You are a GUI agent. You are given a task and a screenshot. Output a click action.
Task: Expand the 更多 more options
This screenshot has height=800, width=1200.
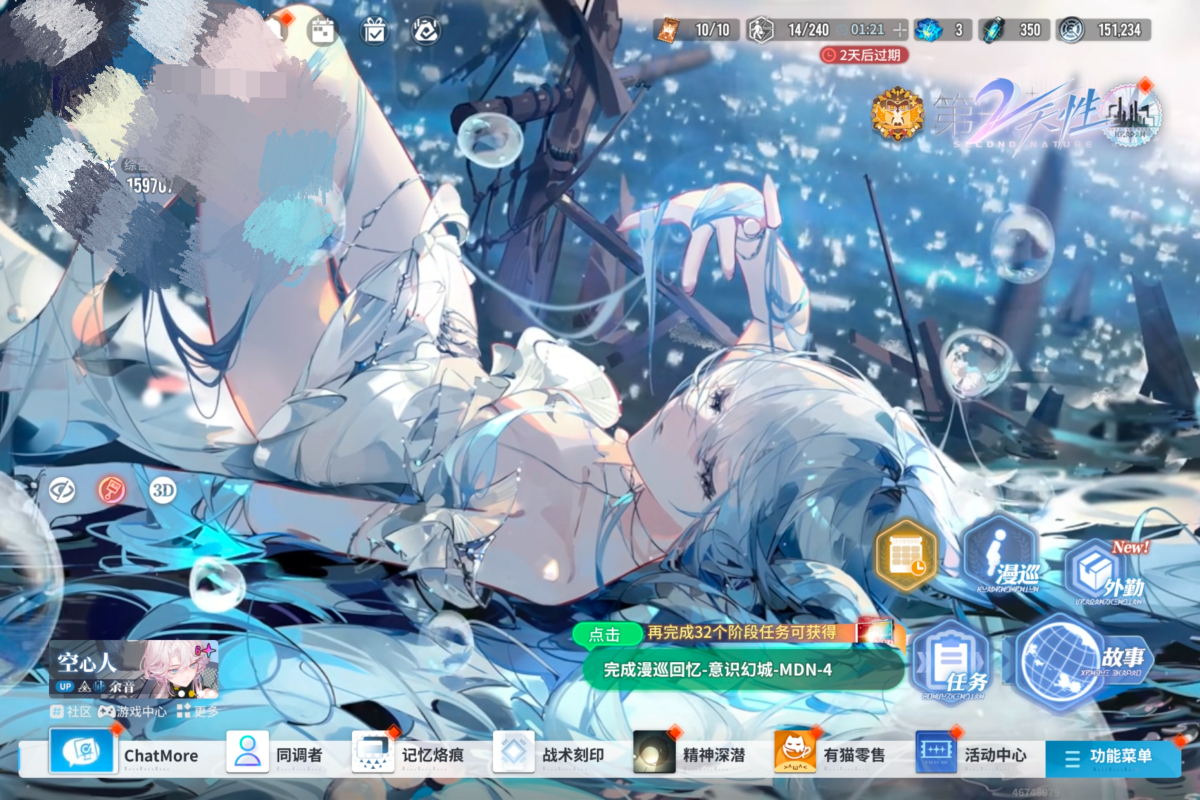[198, 711]
